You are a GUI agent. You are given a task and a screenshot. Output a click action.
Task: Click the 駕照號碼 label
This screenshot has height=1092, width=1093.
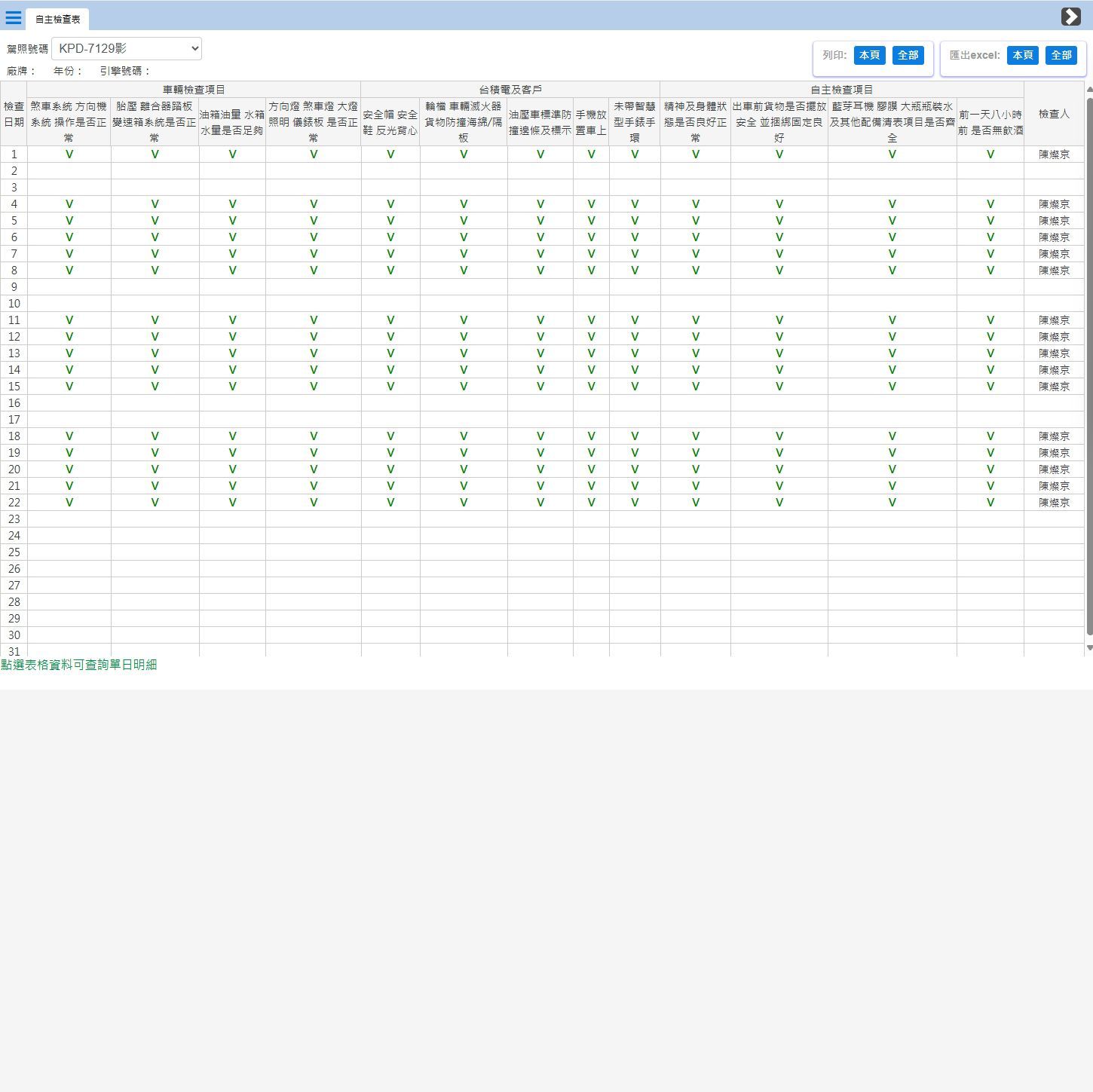click(27, 49)
